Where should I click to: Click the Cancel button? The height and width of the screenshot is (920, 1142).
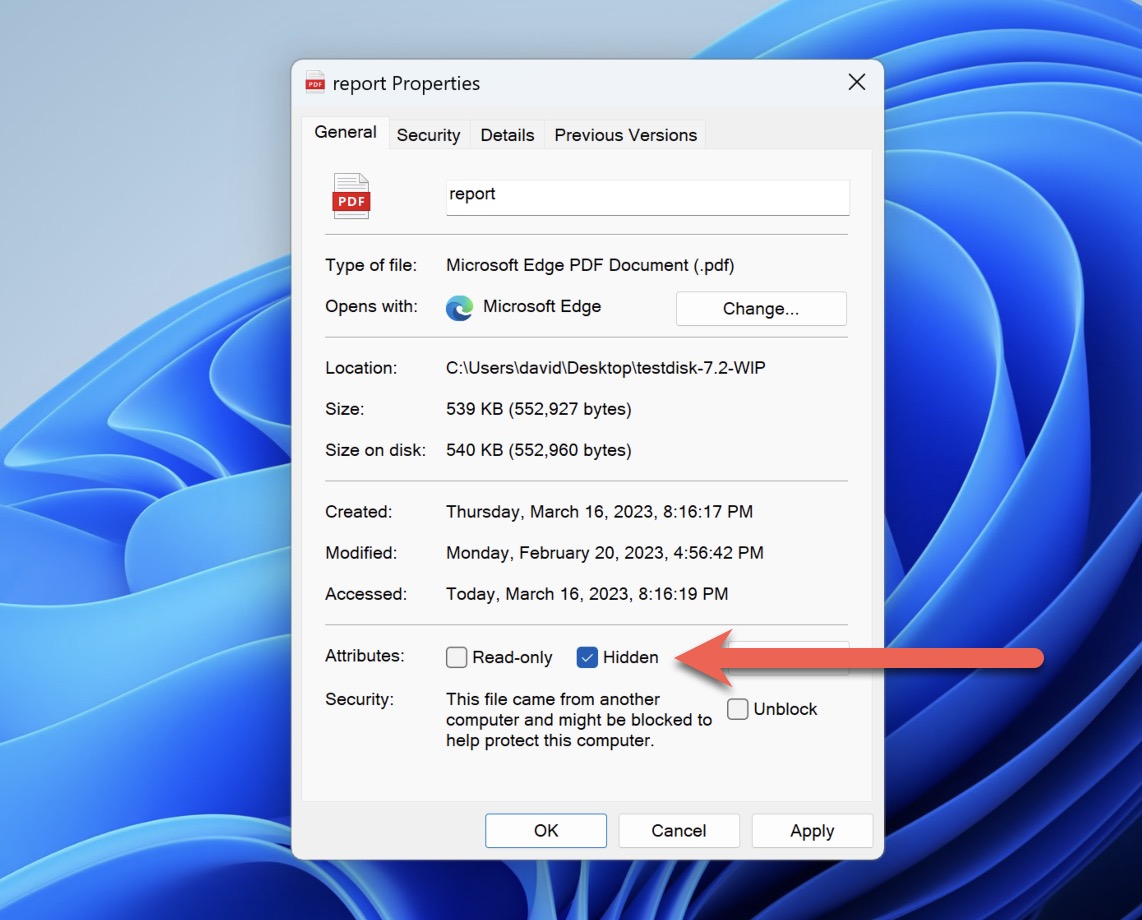(x=679, y=830)
